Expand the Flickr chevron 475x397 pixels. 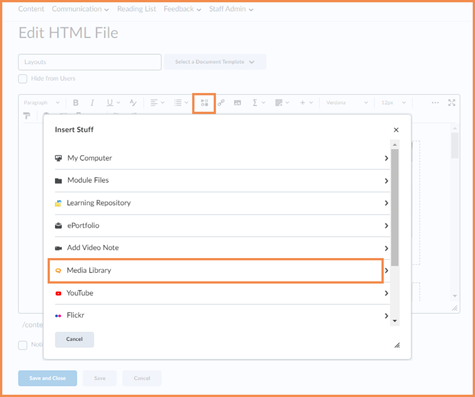coord(386,315)
